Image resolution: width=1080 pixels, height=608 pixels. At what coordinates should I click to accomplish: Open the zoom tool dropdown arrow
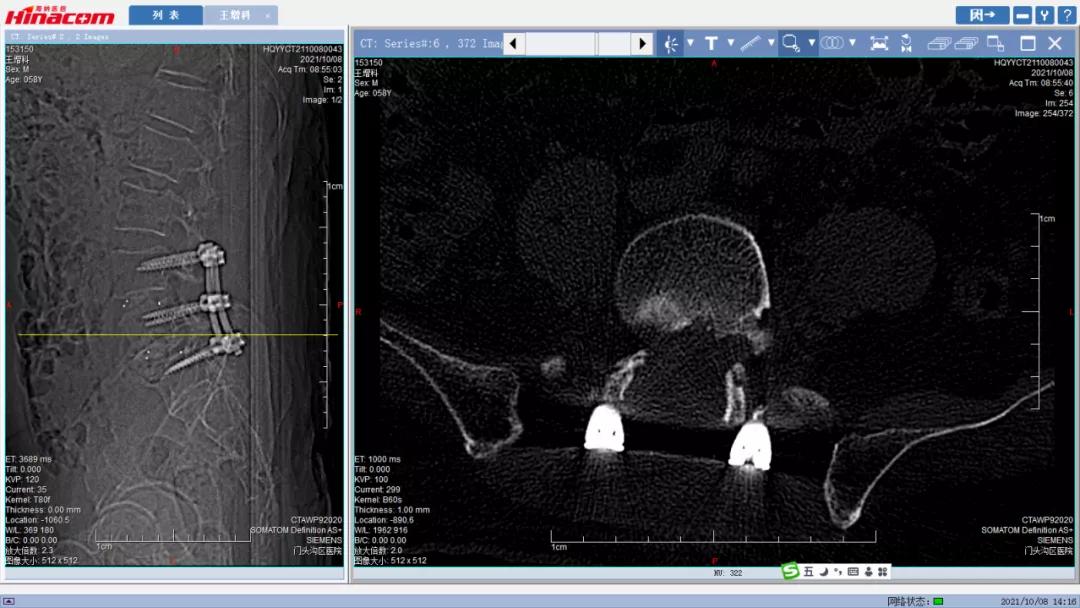pyautogui.click(x=811, y=43)
